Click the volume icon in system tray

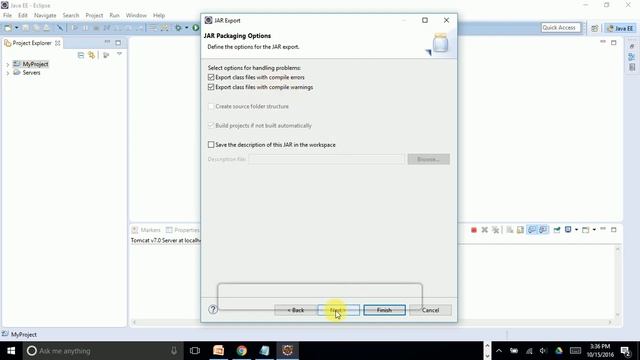coord(543,351)
